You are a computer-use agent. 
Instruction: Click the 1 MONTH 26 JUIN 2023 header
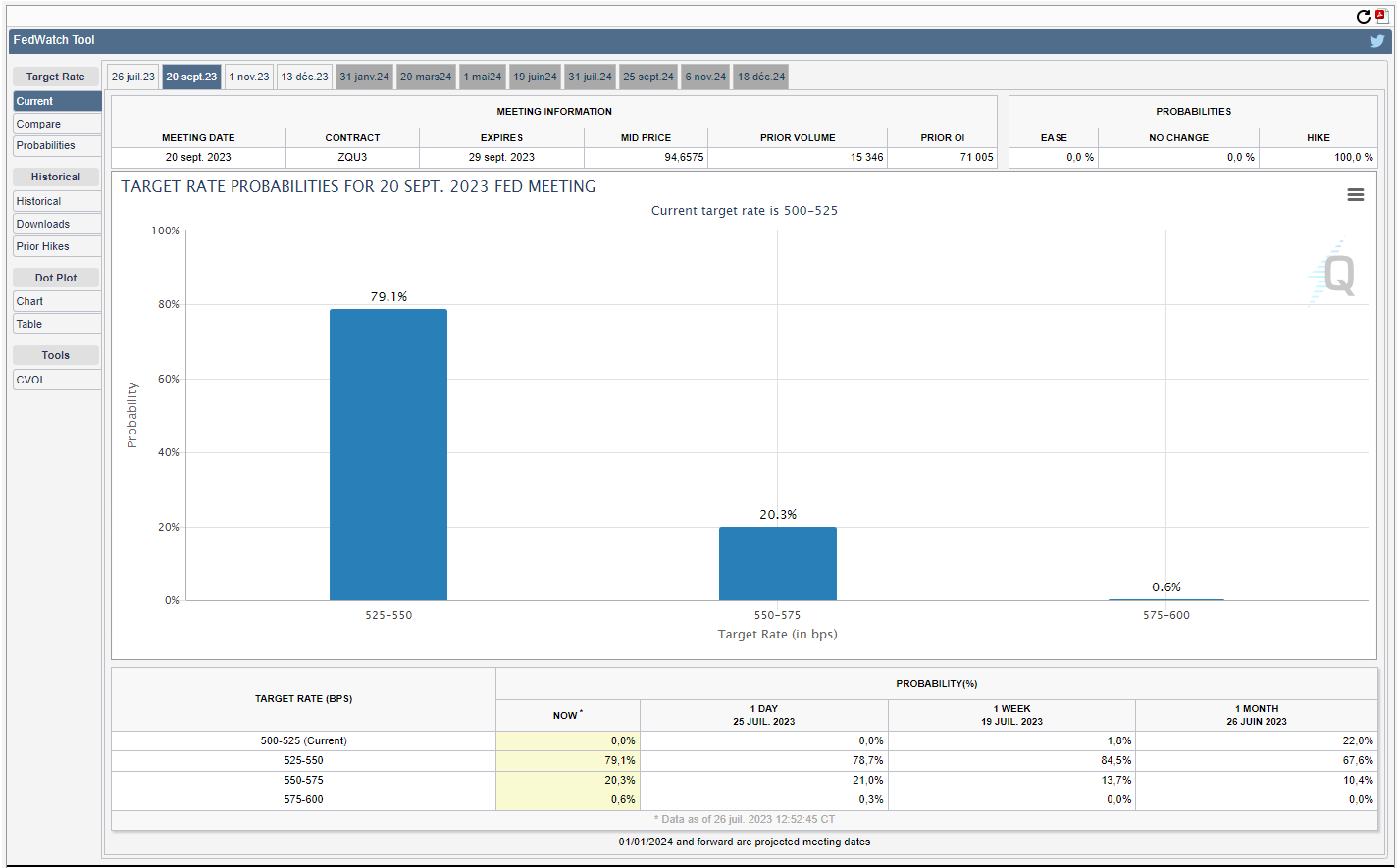(x=1257, y=715)
